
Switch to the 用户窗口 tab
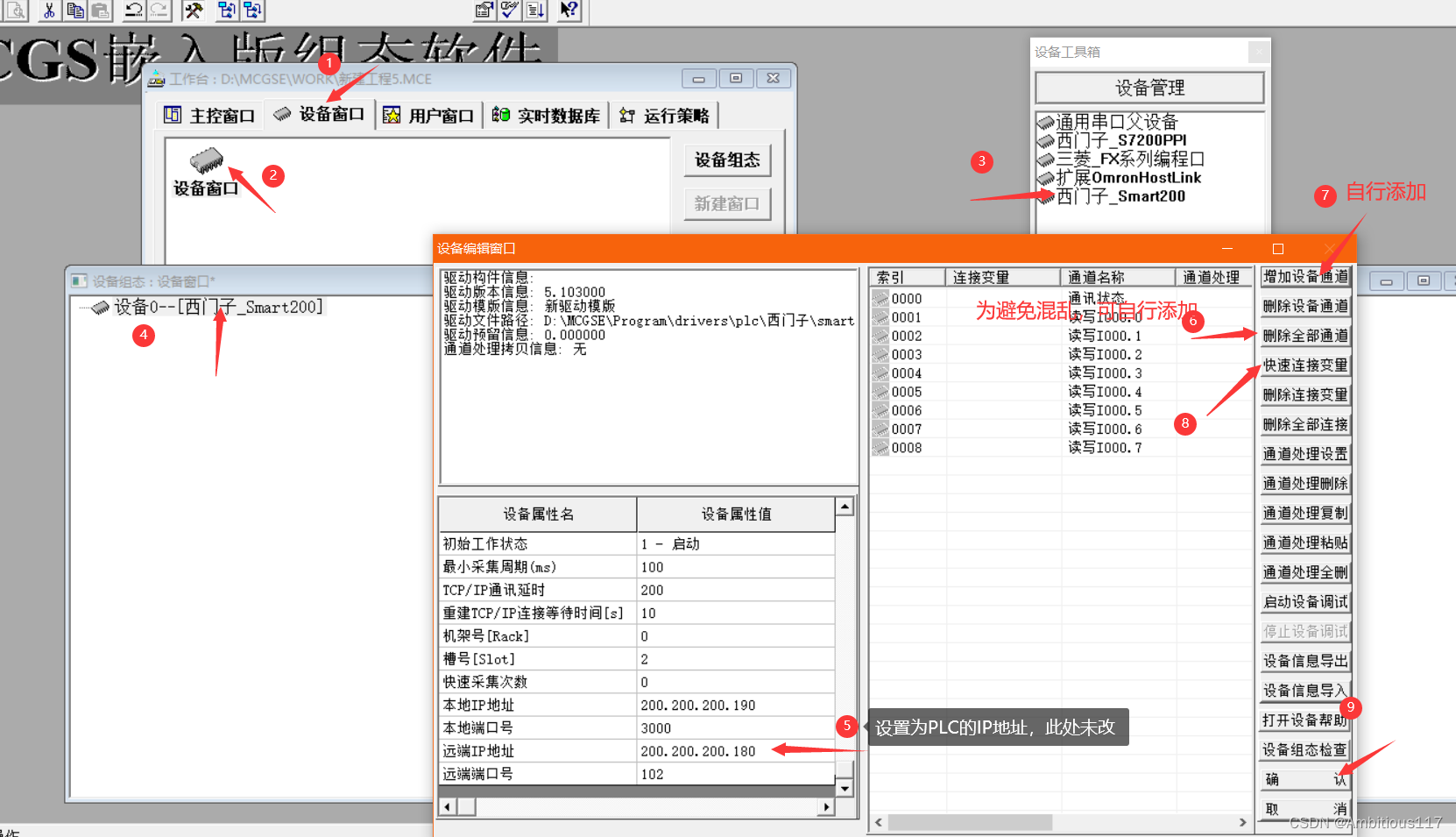pos(429,116)
